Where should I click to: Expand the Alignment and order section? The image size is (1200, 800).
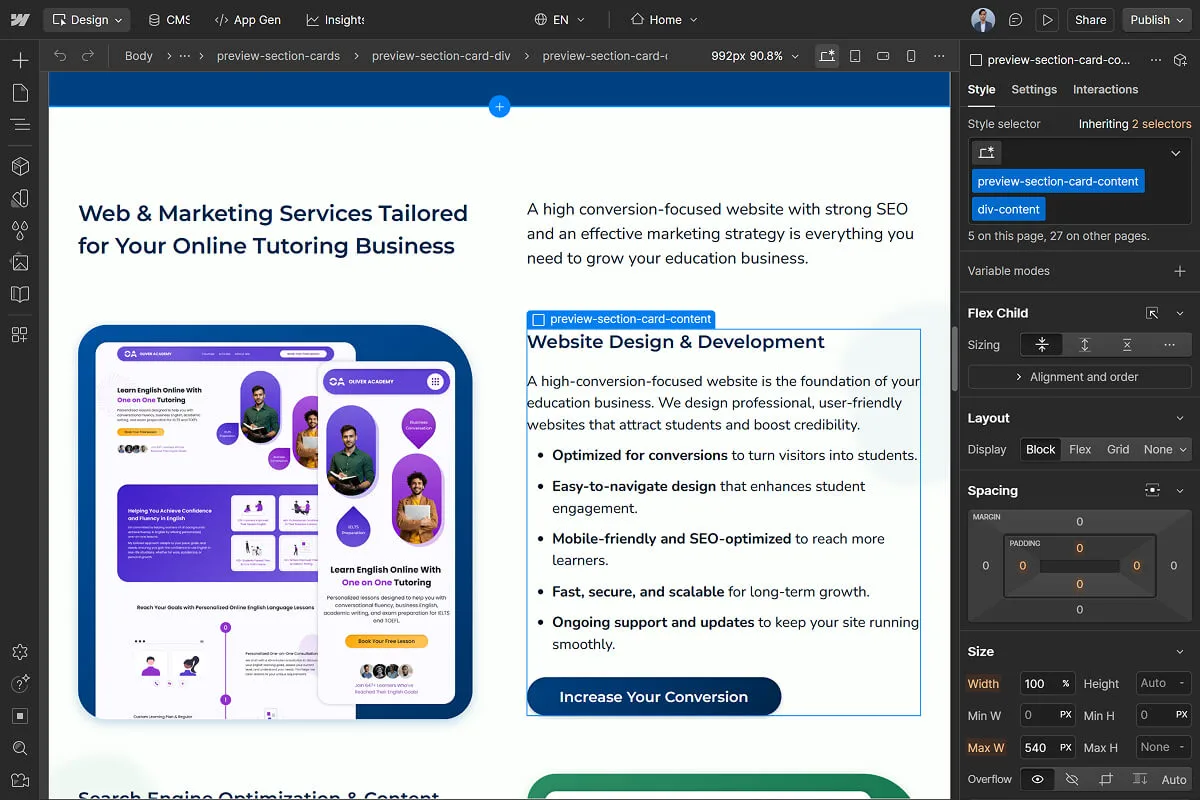(x=1078, y=376)
